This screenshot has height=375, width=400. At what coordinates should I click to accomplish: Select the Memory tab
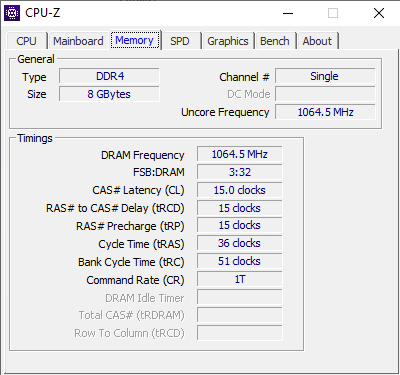[x=135, y=40]
